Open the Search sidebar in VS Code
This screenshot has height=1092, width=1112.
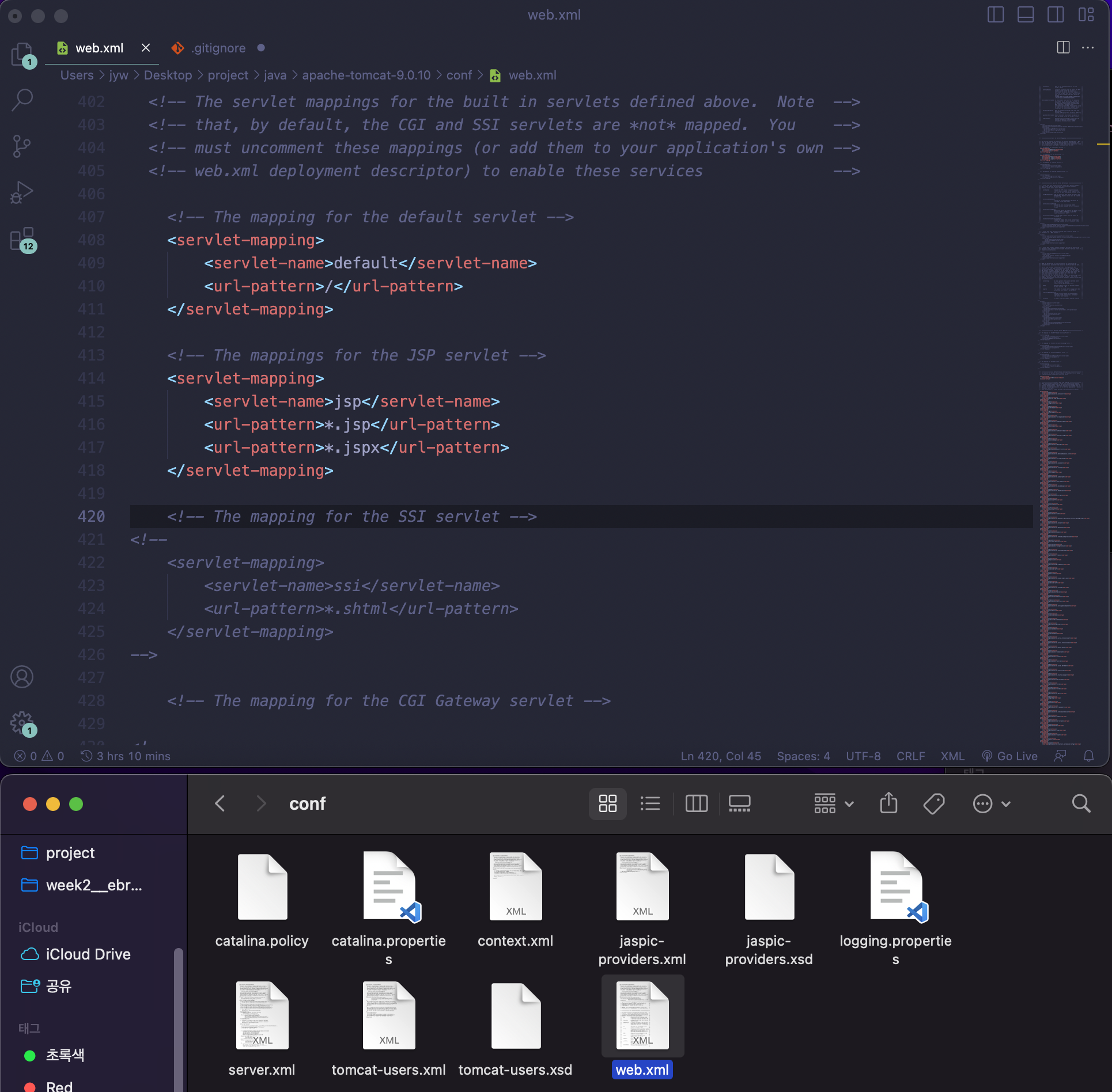pos(22,100)
